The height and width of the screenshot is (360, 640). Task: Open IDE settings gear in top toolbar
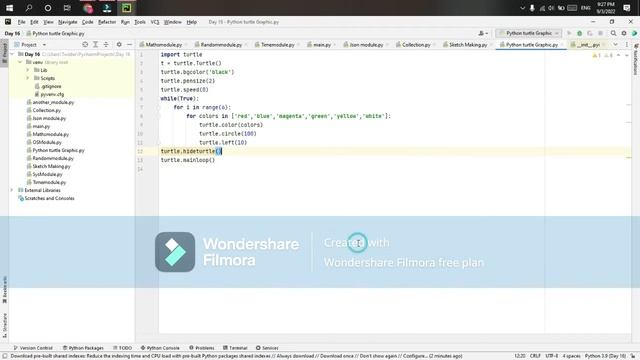[x=624, y=33]
